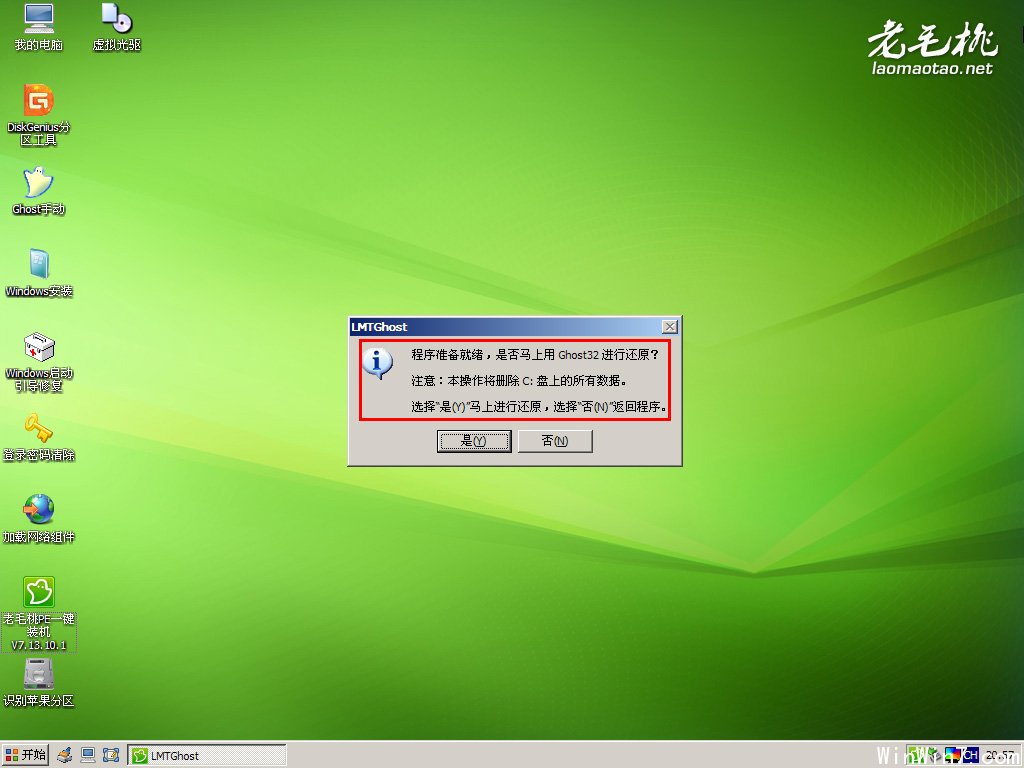Open the Start (开始) menu
The width and height of the screenshot is (1024, 768).
[26, 755]
